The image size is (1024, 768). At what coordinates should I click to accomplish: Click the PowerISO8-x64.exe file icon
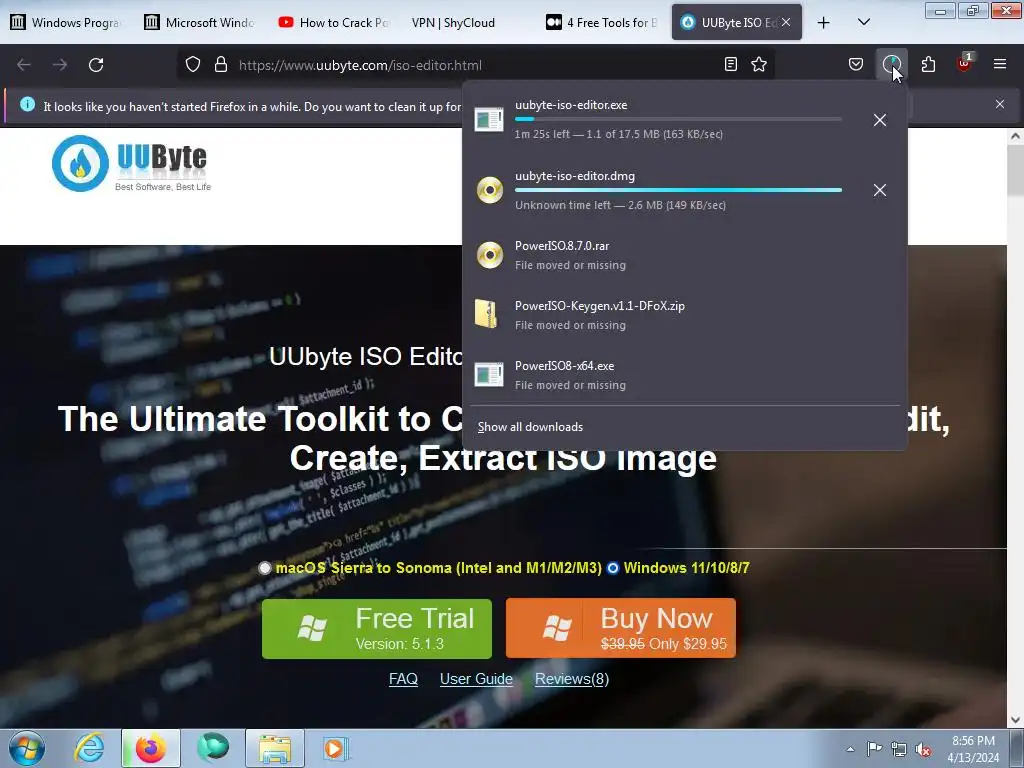489,375
